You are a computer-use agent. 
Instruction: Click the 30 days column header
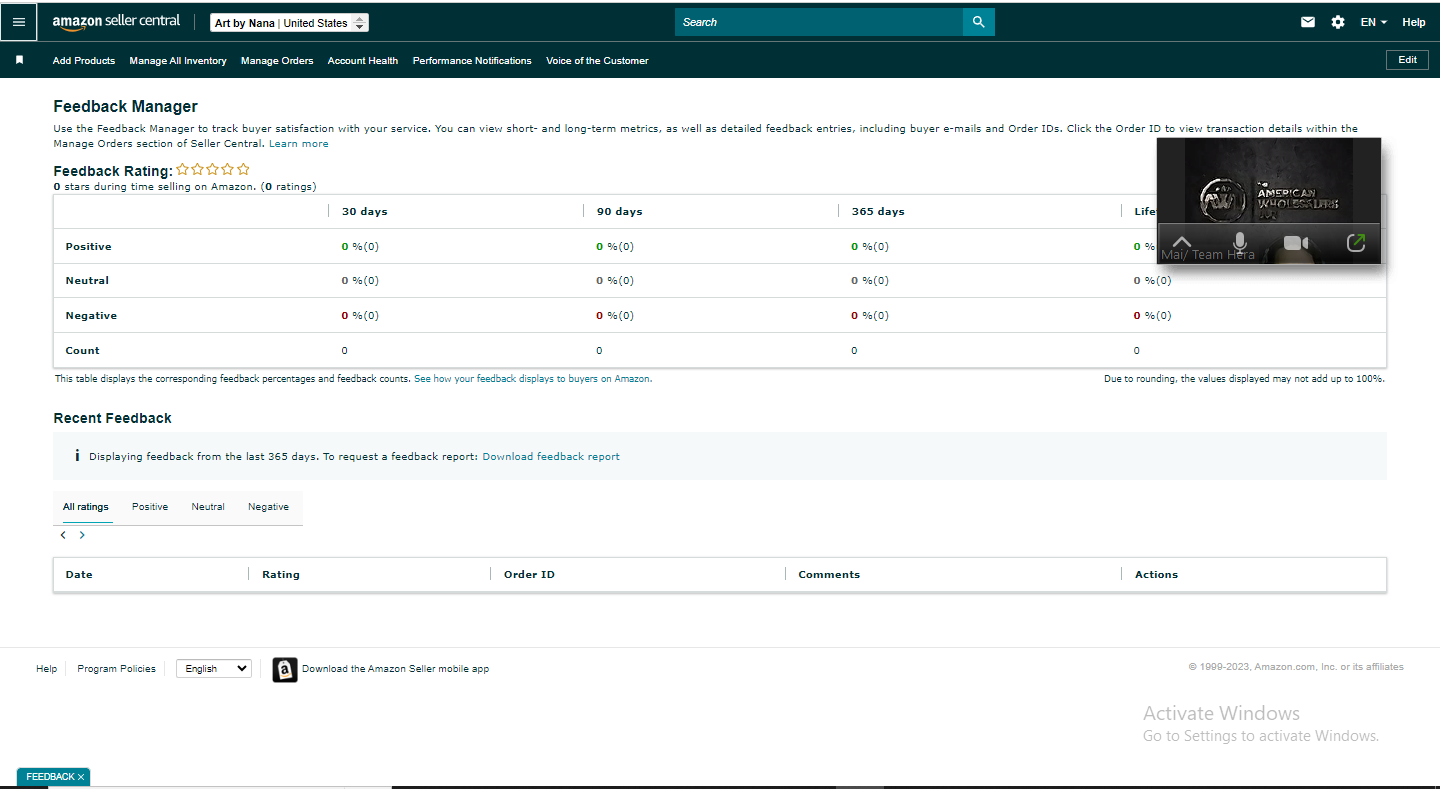(365, 212)
